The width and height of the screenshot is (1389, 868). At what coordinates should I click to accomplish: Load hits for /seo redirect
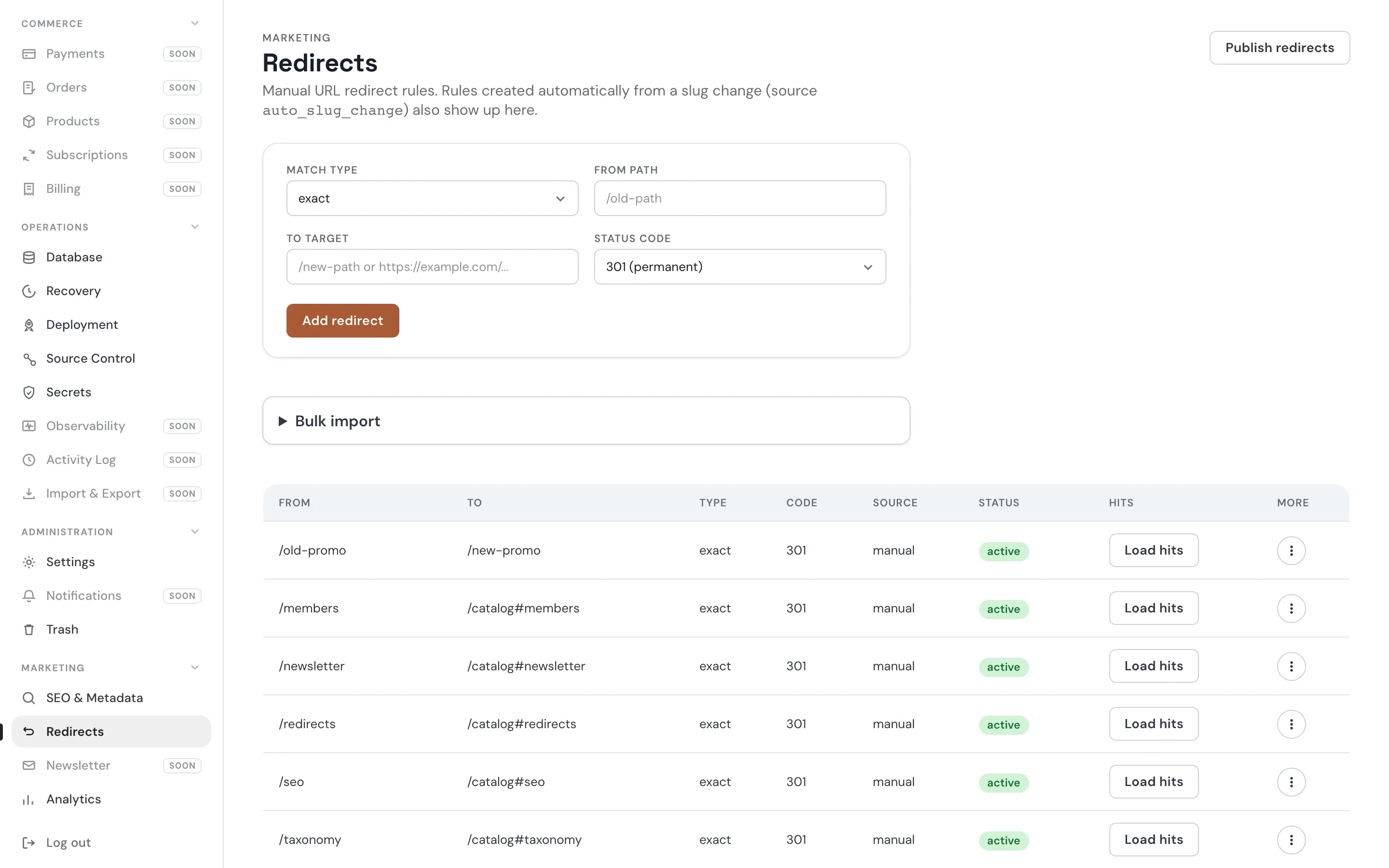pos(1154,782)
